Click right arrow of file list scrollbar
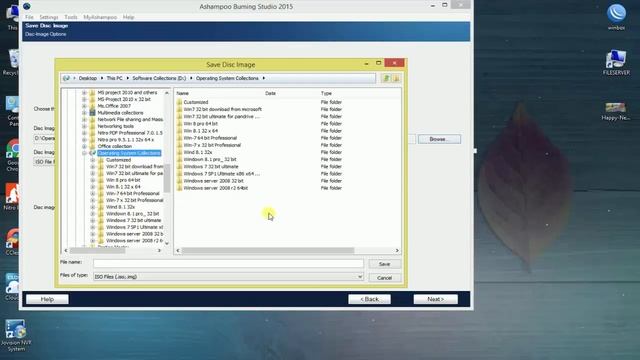The width and height of the screenshot is (640, 360). click(397, 251)
